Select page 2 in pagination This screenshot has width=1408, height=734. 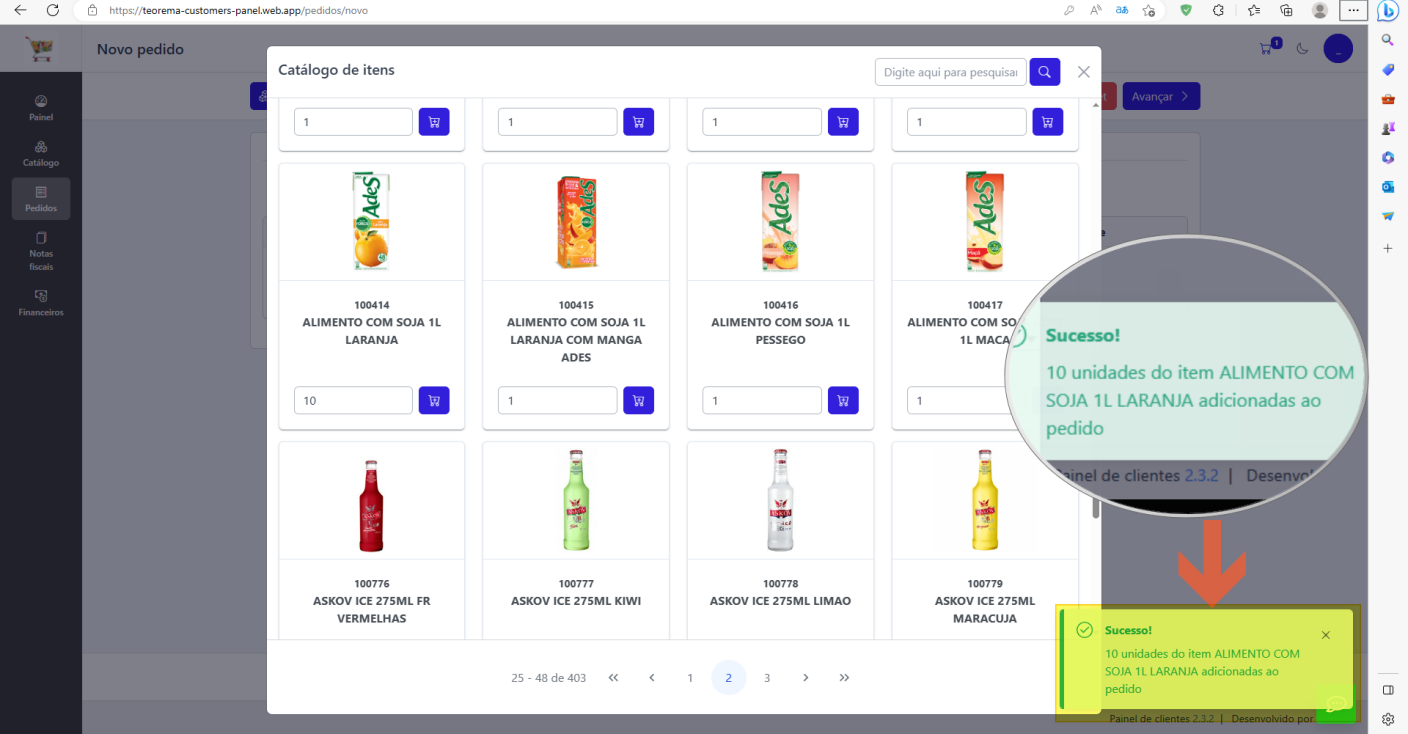click(x=729, y=677)
